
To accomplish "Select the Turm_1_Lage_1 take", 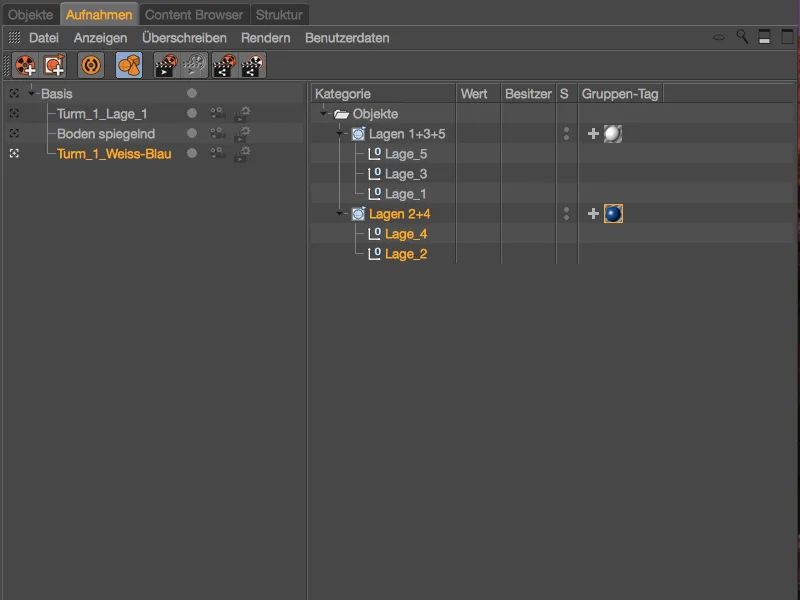I will [102, 114].
